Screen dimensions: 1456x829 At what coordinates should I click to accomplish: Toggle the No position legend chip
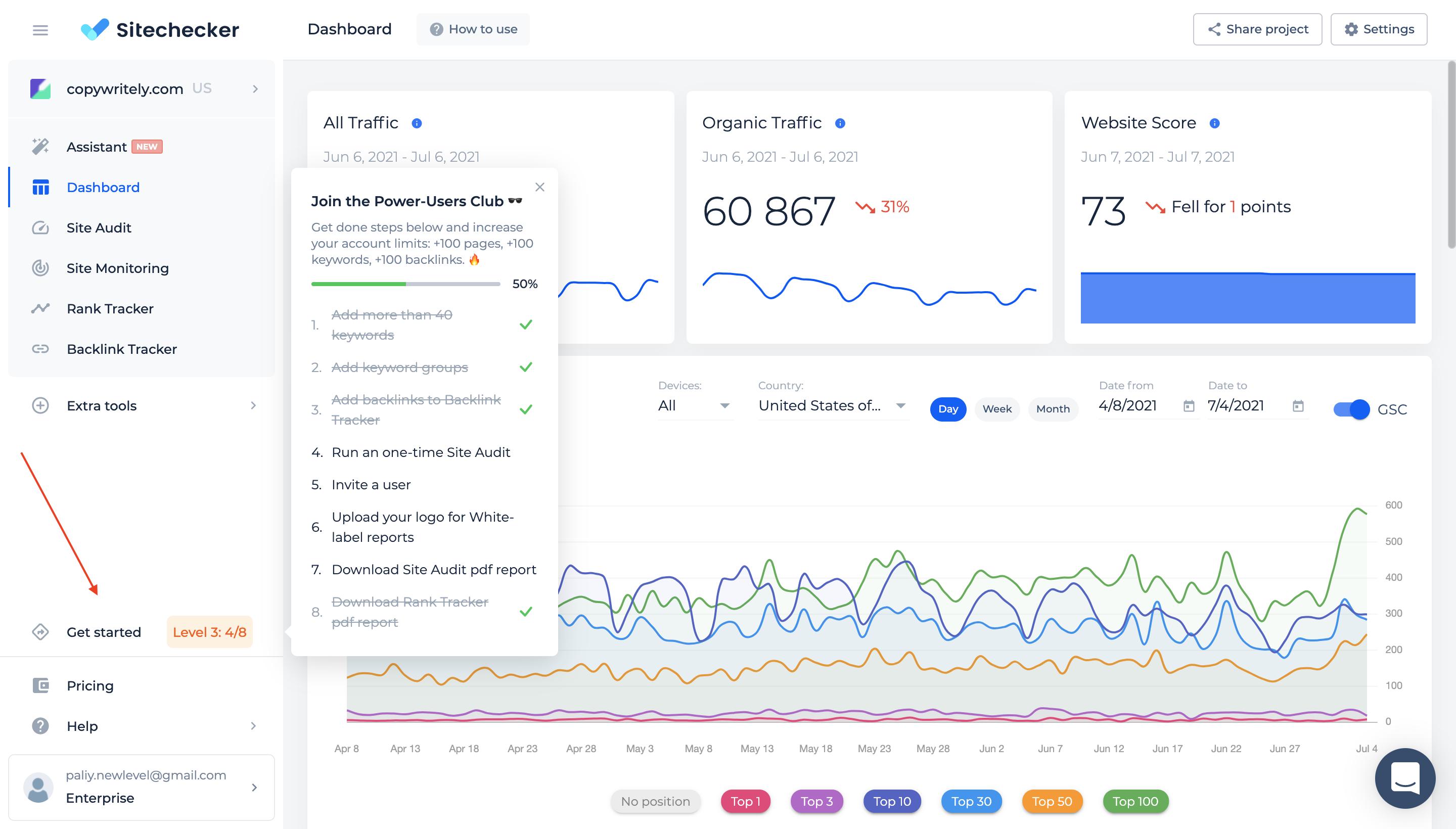point(655,801)
